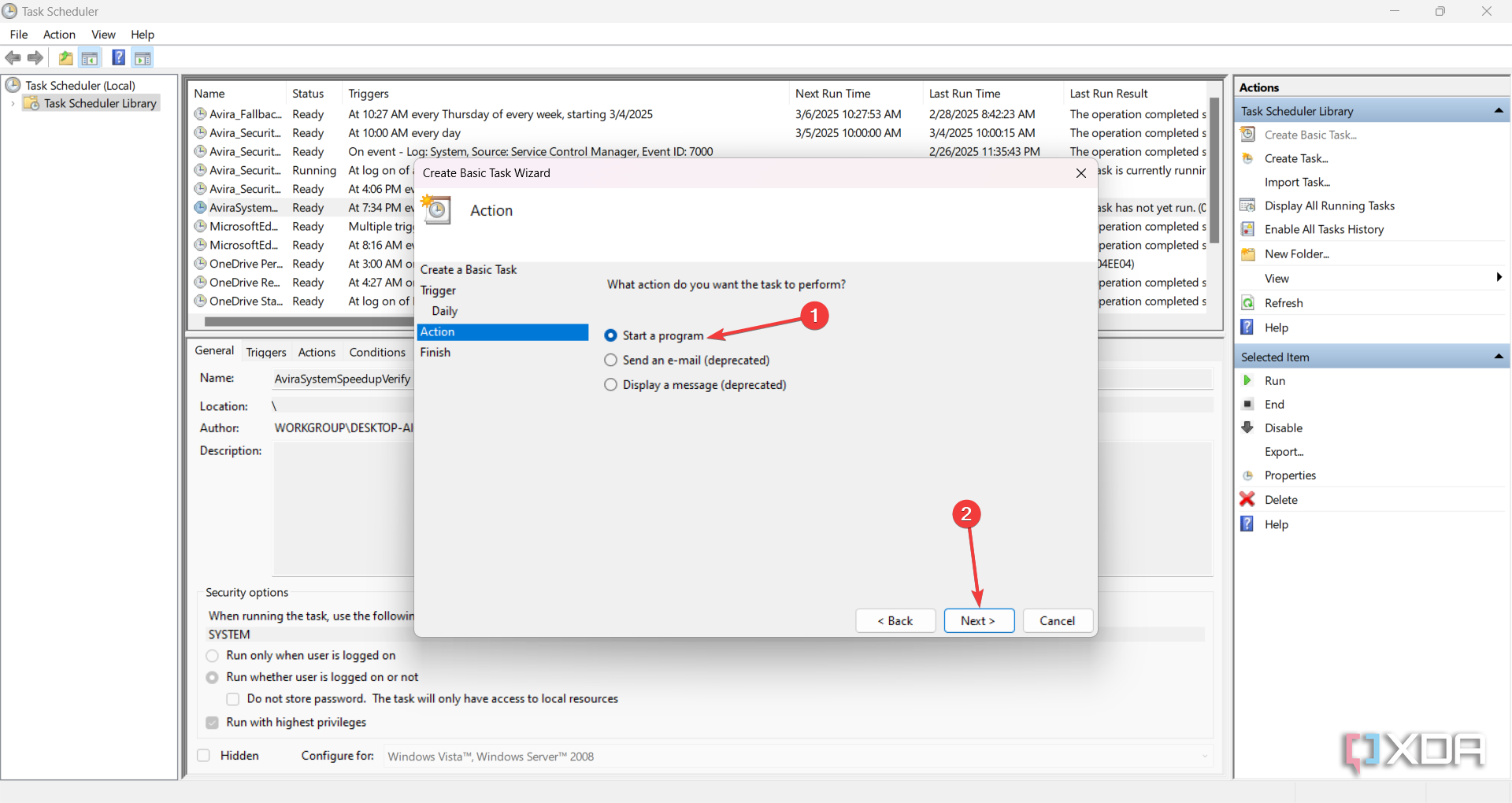This screenshot has height=803, width=1512.
Task: Click the Help icon under Task Scheduler Library
Action: (1247, 327)
